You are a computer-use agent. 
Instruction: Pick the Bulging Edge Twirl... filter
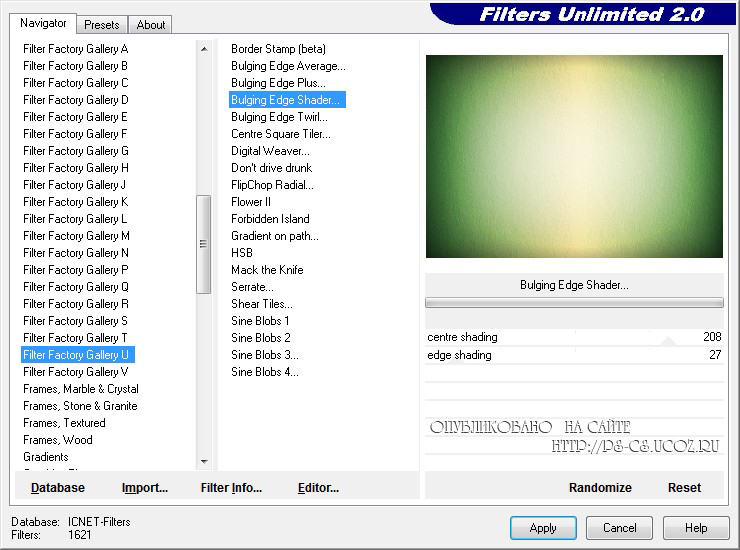(x=279, y=117)
